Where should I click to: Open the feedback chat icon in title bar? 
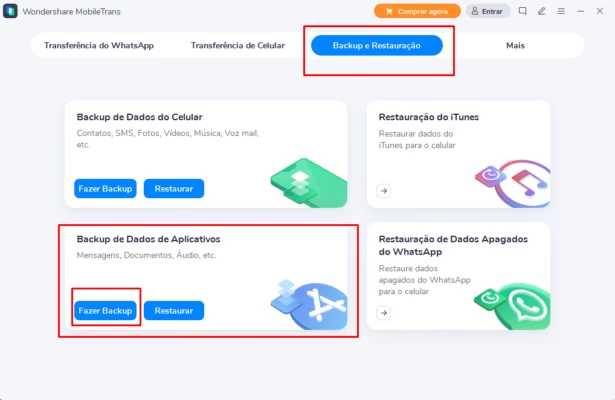click(x=522, y=11)
